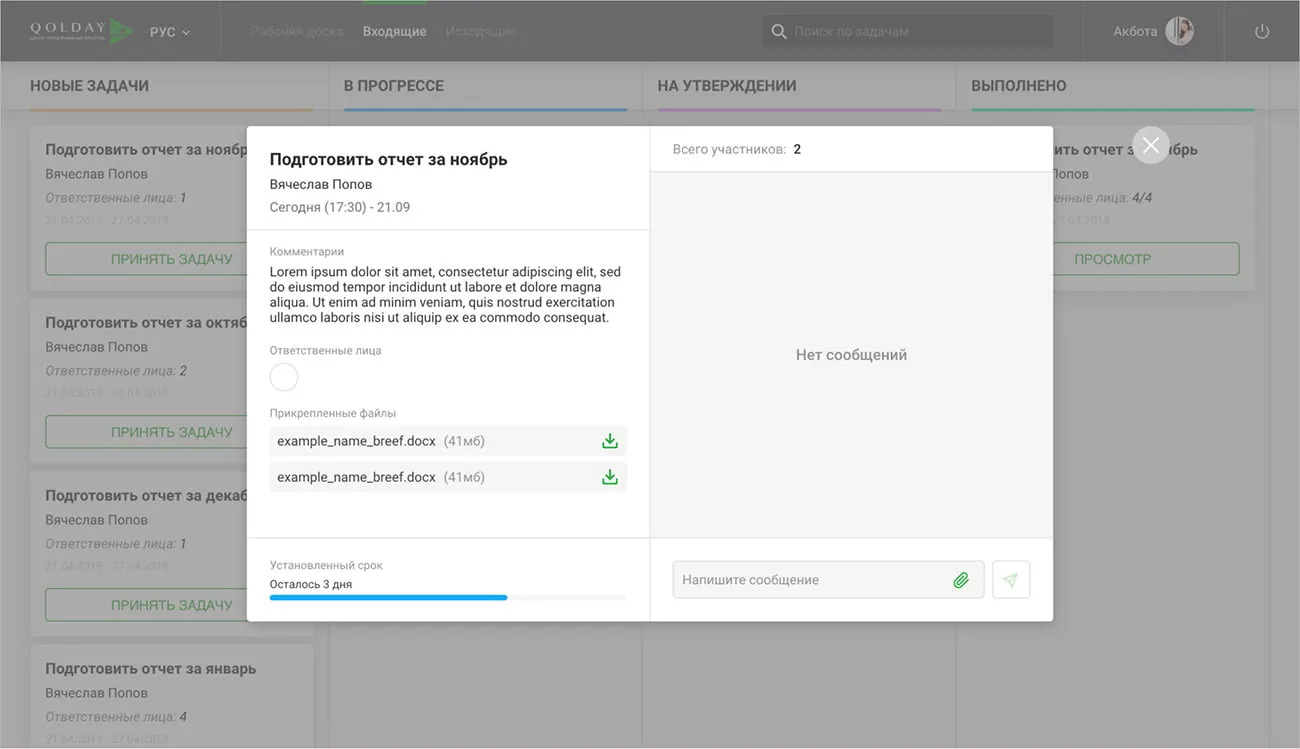Download the first example_name_breef.docx file
The width and height of the screenshot is (1300, 749).
pyautogui.click(x=609, y=441)
